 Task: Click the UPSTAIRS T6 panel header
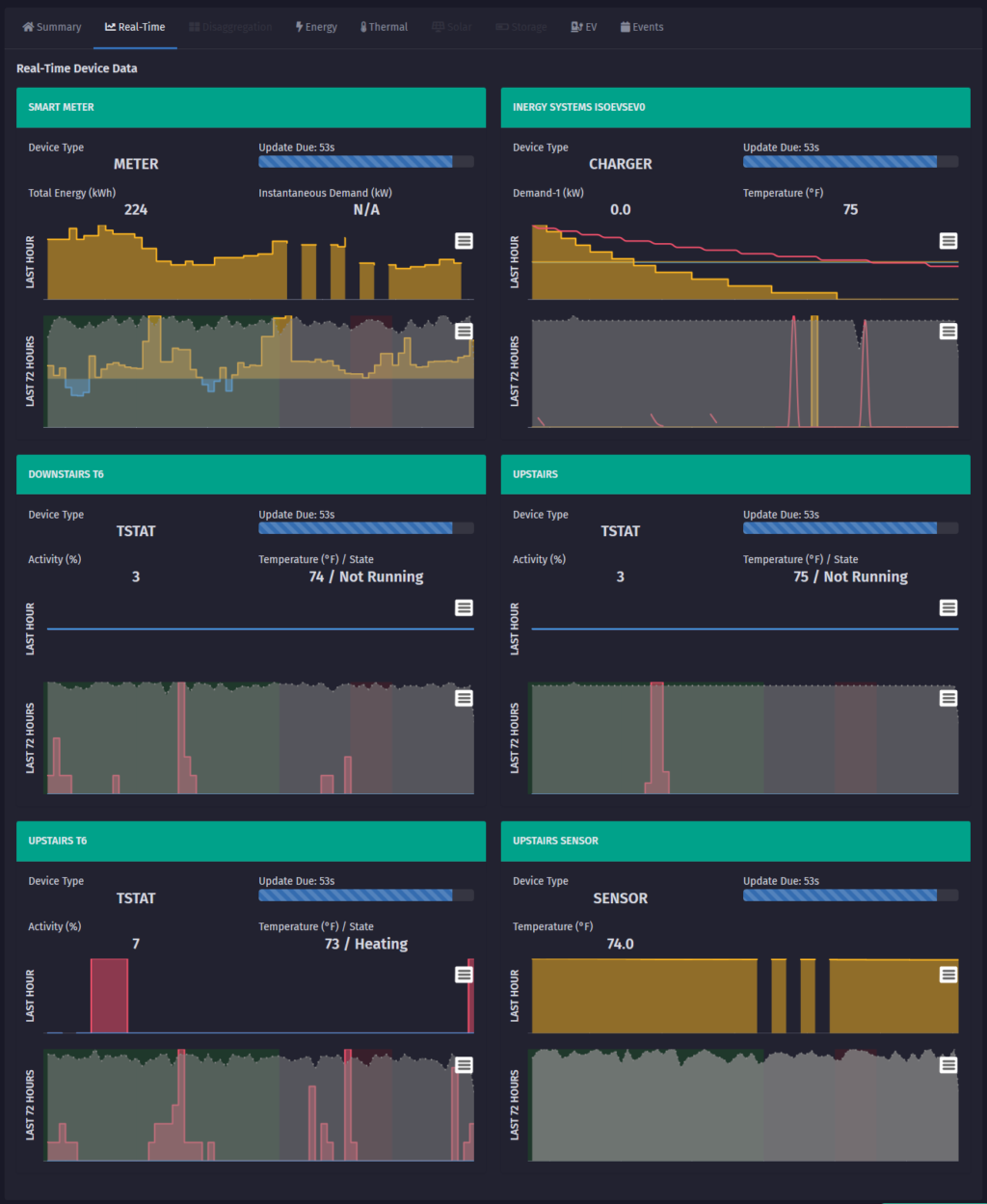(251, 841)
